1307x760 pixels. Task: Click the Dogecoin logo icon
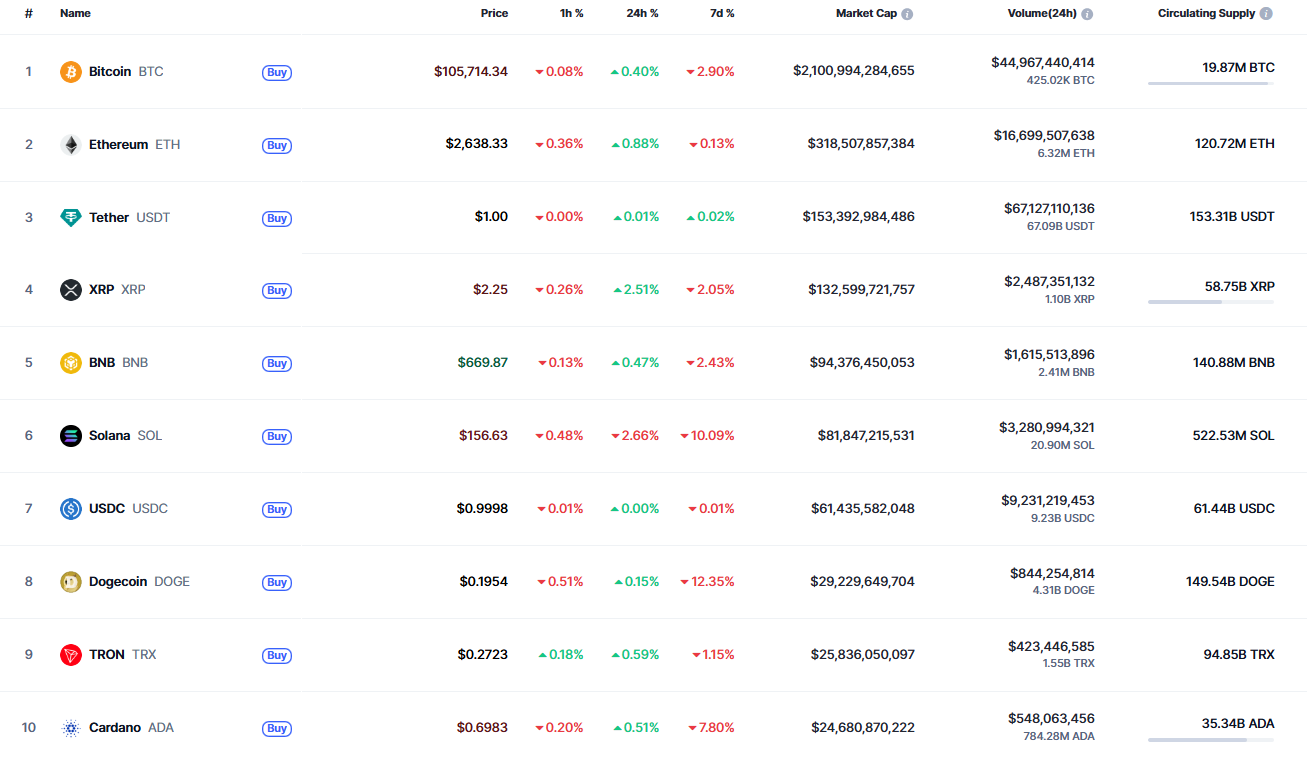click(70, 582)
